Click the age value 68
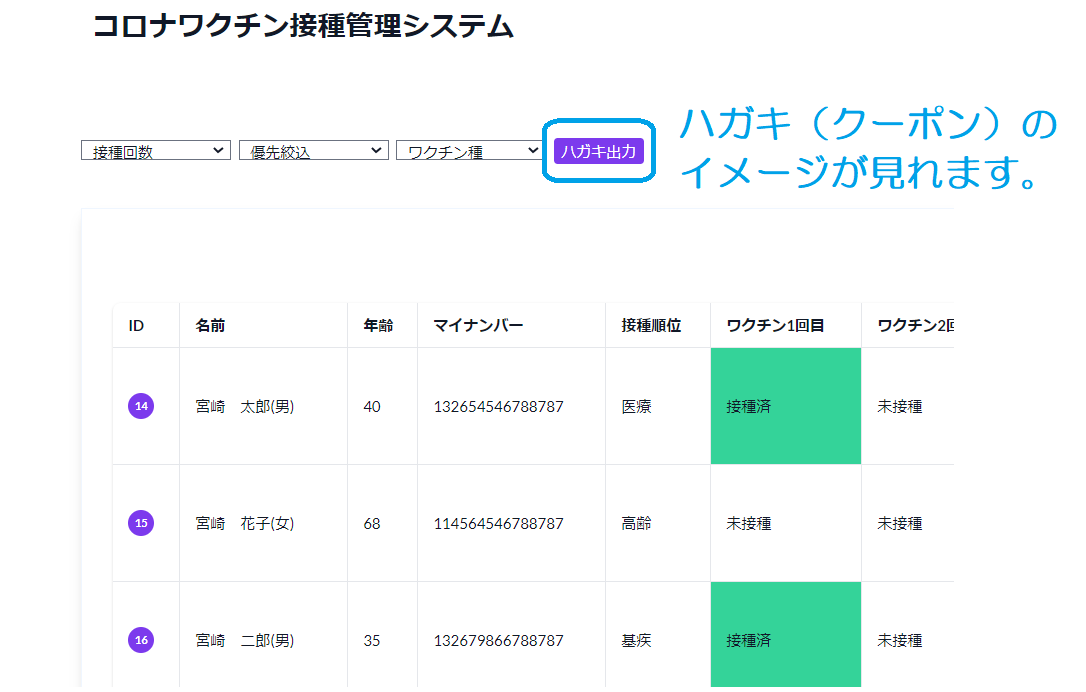 point(372,524)
